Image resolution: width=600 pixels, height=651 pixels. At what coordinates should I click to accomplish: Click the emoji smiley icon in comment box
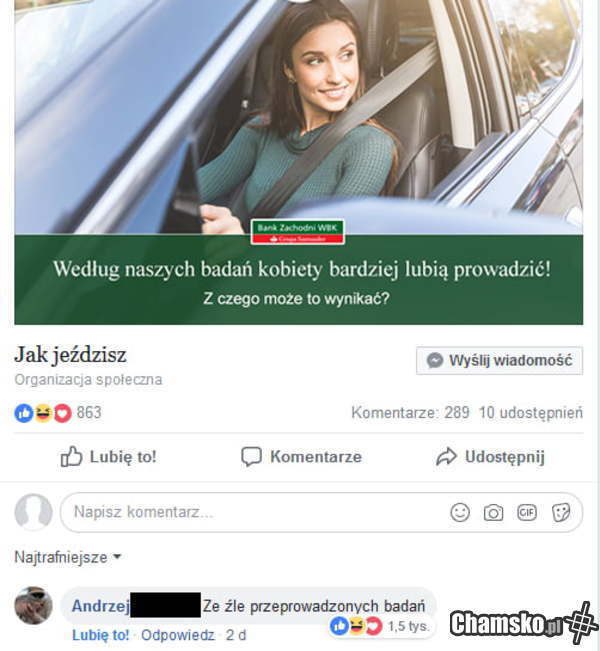[460, 512]
